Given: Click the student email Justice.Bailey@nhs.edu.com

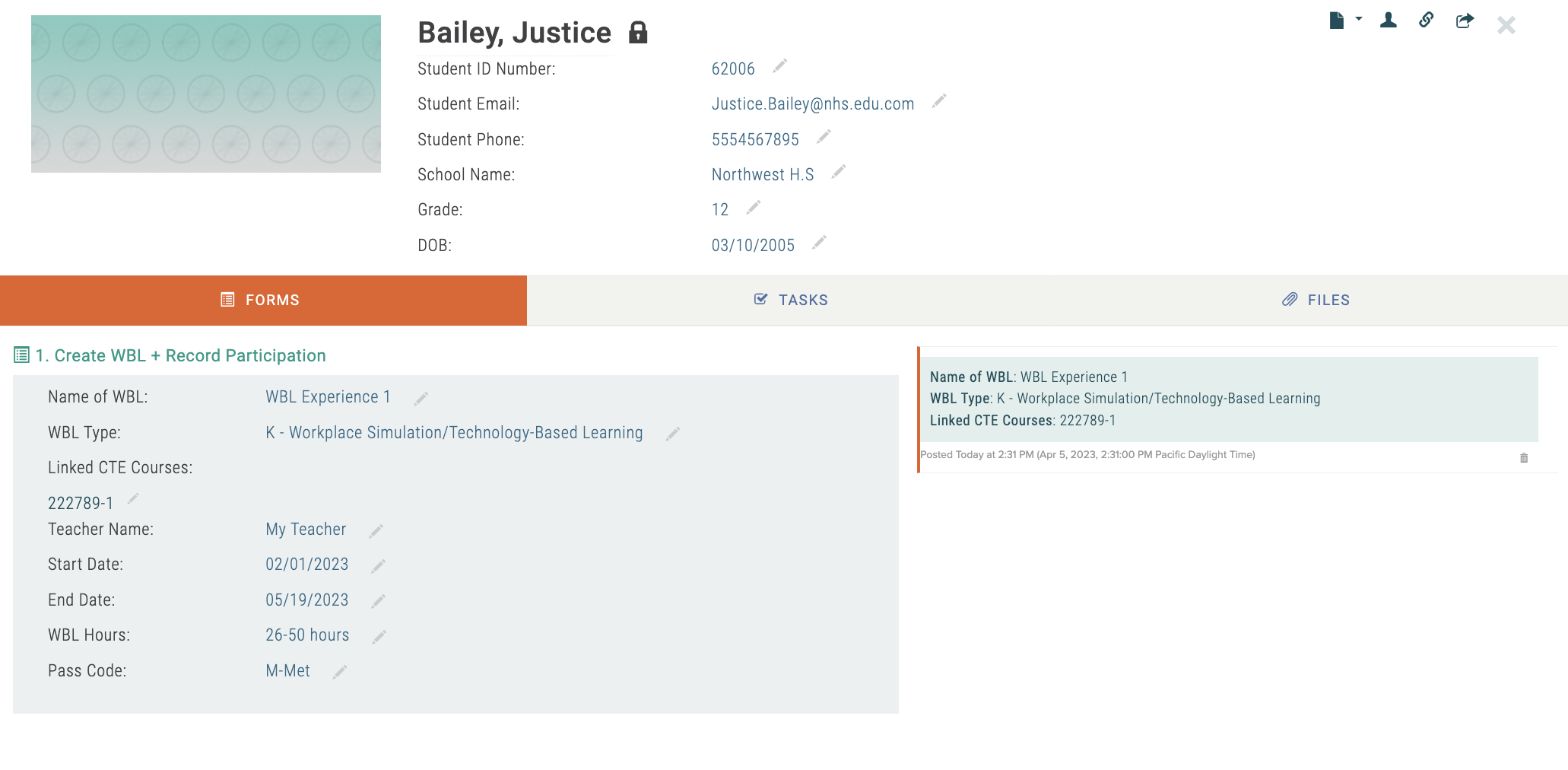Looking at the screenshot, I should [x=813, y=104].
